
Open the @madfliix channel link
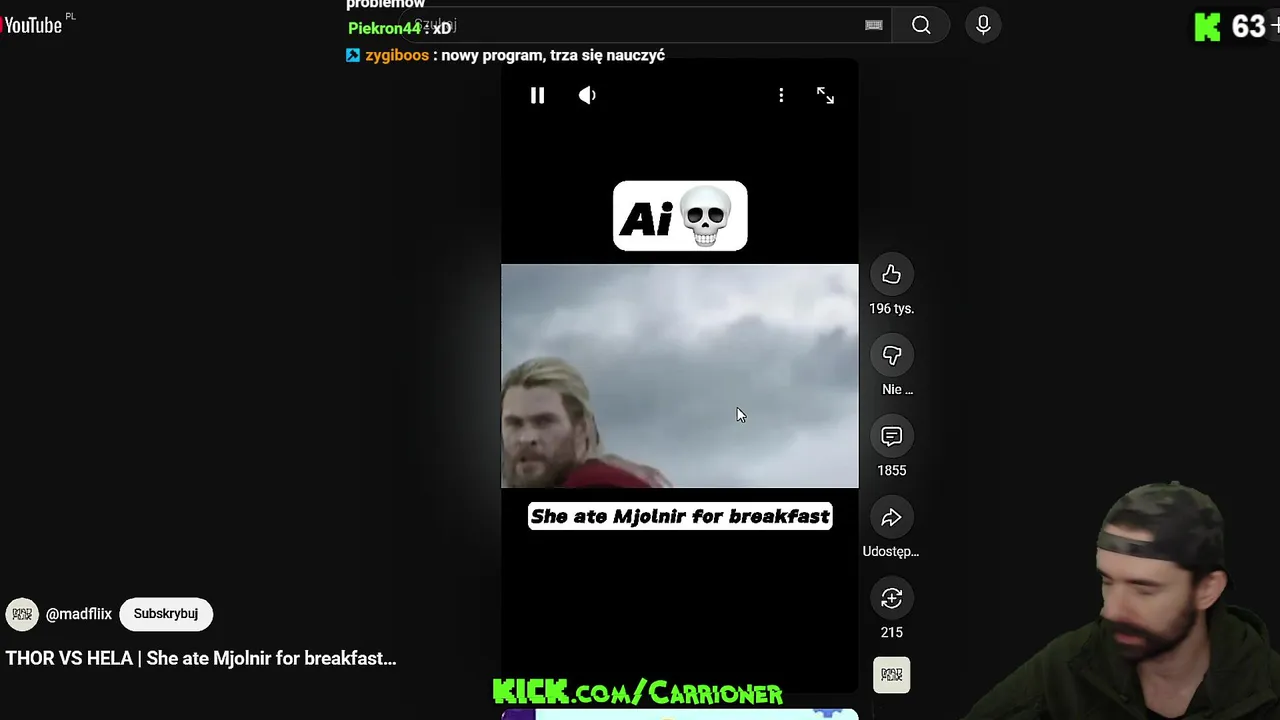point(79,614)
